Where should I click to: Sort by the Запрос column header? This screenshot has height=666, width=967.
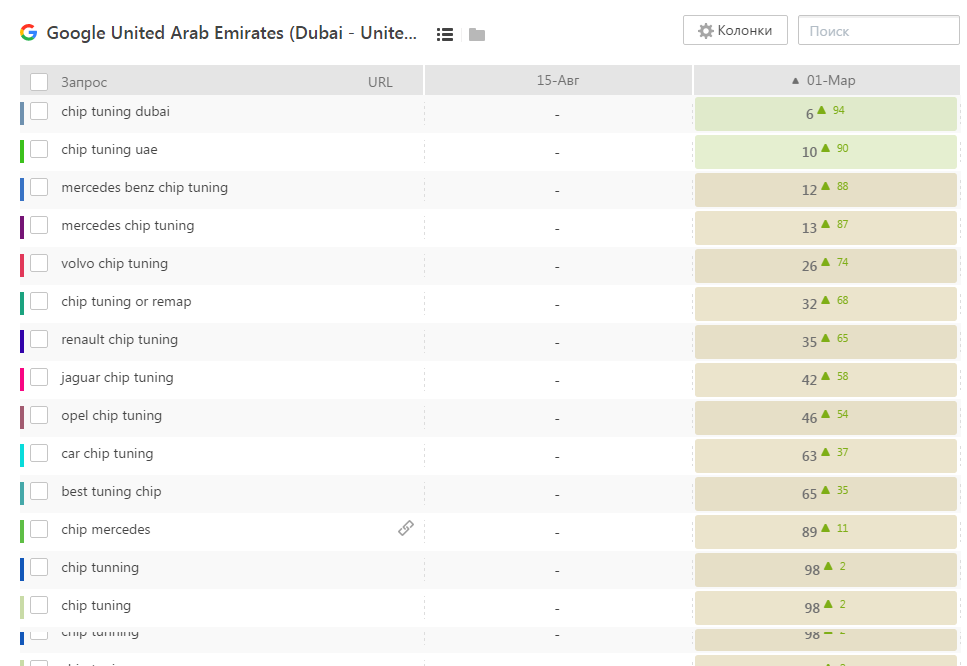84,82
